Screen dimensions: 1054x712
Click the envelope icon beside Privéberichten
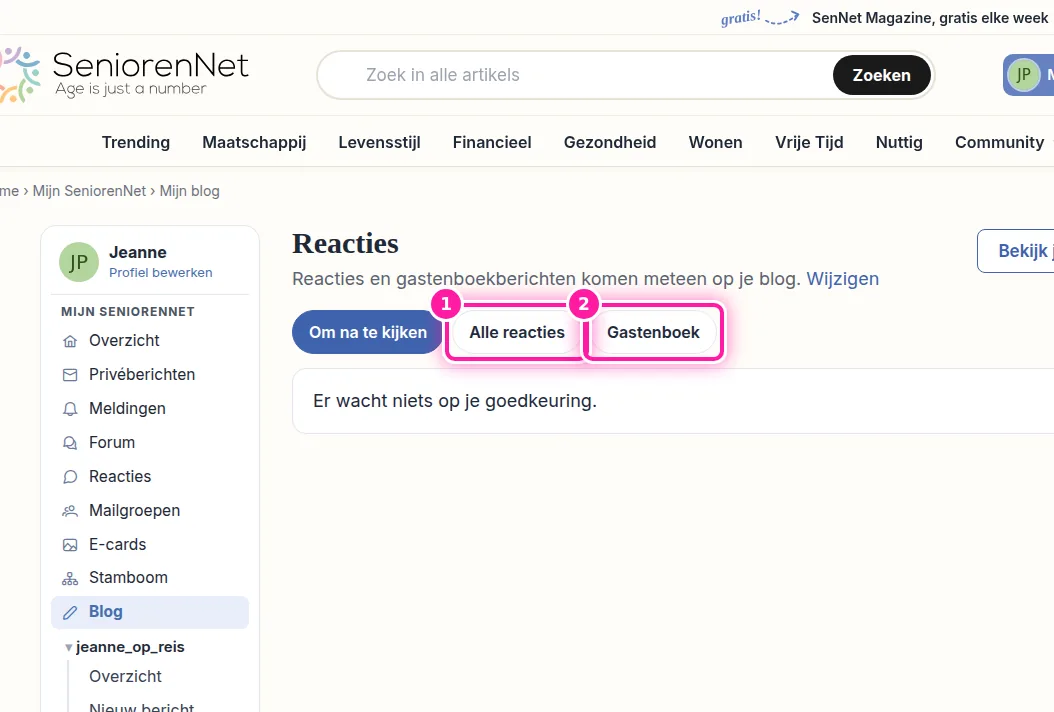[70, 374]
